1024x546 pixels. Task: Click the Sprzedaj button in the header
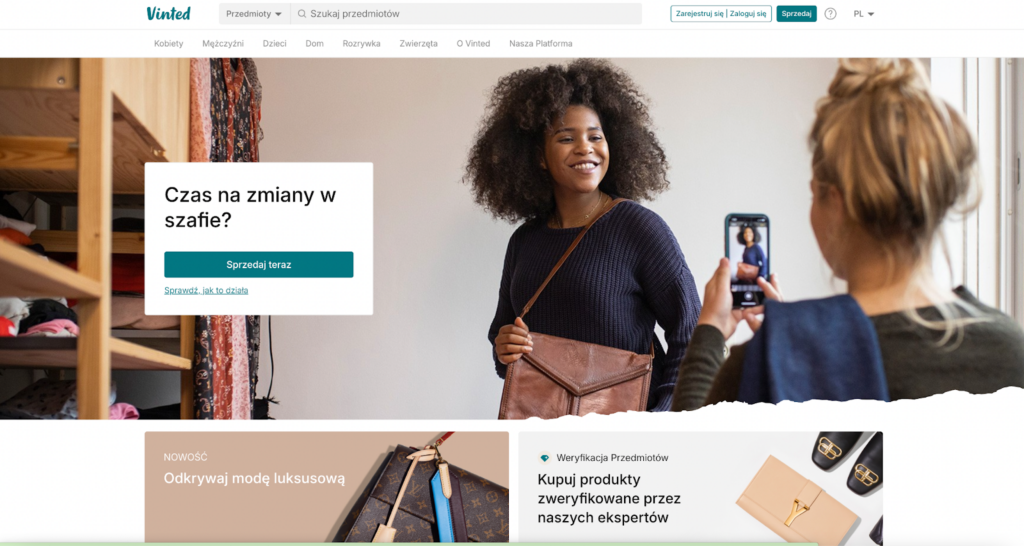(796, 14)
